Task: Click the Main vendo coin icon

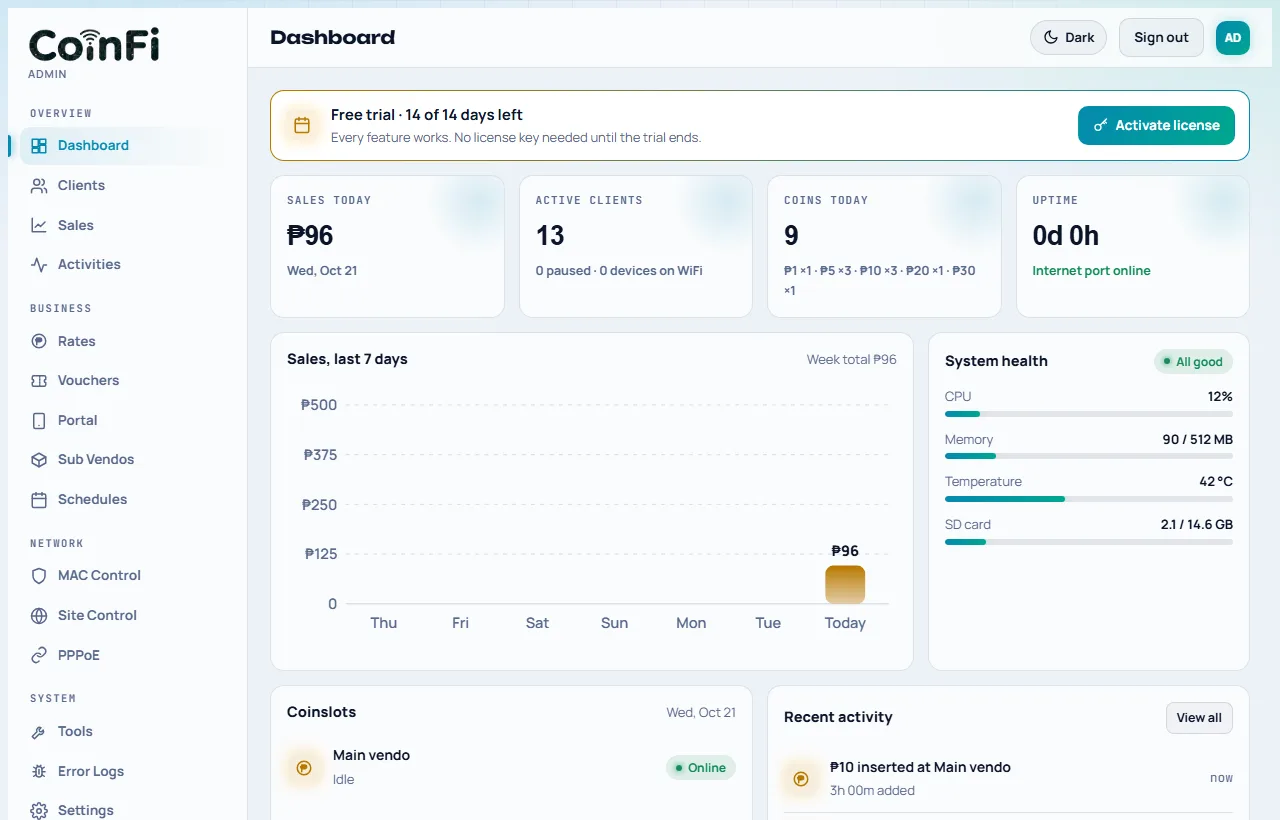Action: tap(304, 768)
